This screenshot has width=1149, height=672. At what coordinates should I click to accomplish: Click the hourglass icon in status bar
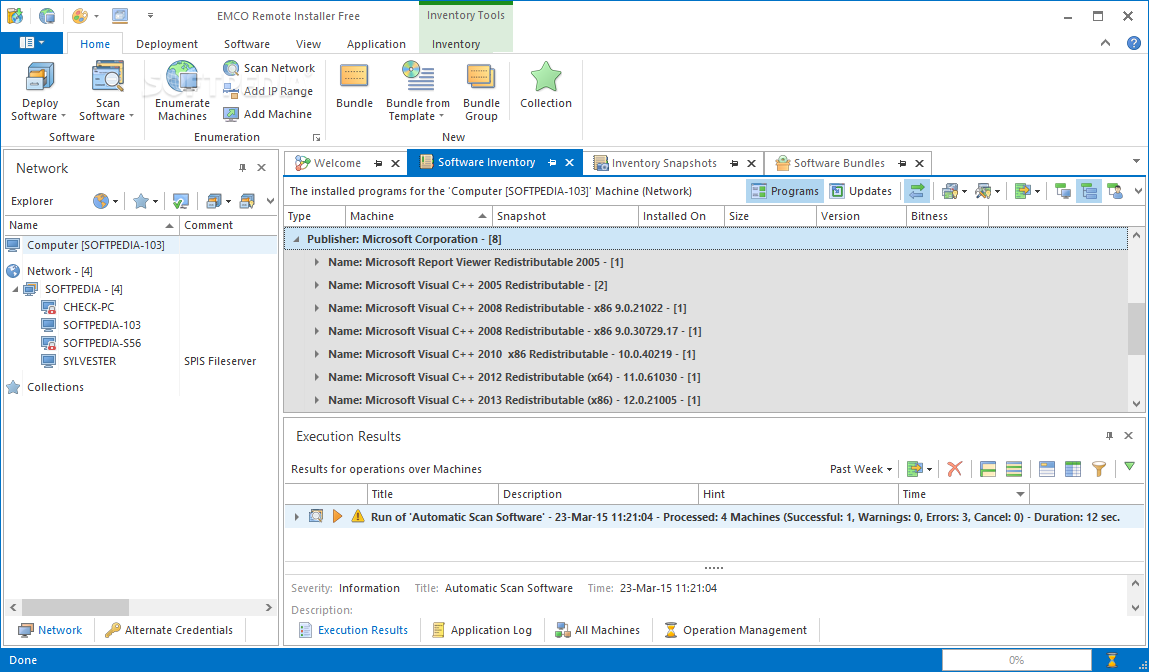coord(1112,660)
